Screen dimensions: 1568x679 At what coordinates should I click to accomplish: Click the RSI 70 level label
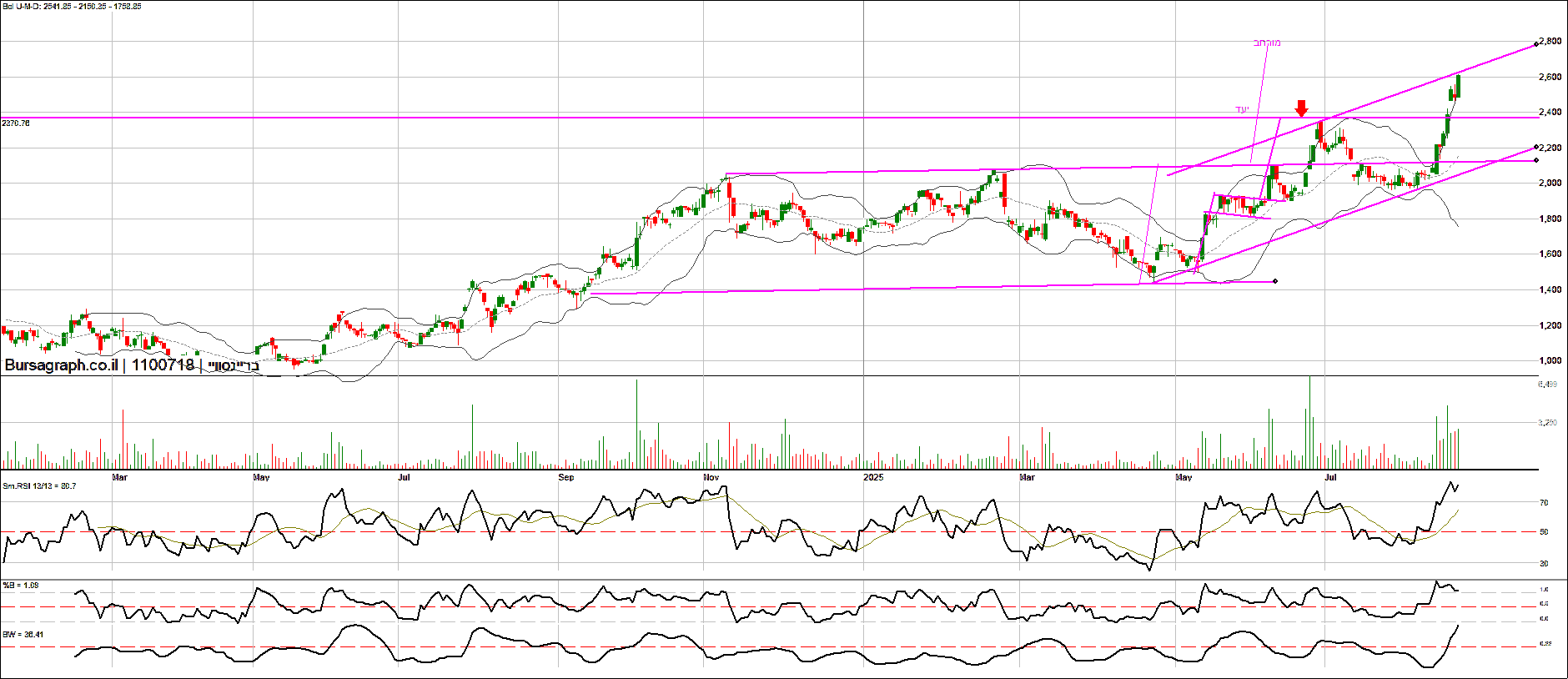pos(1544,503)
